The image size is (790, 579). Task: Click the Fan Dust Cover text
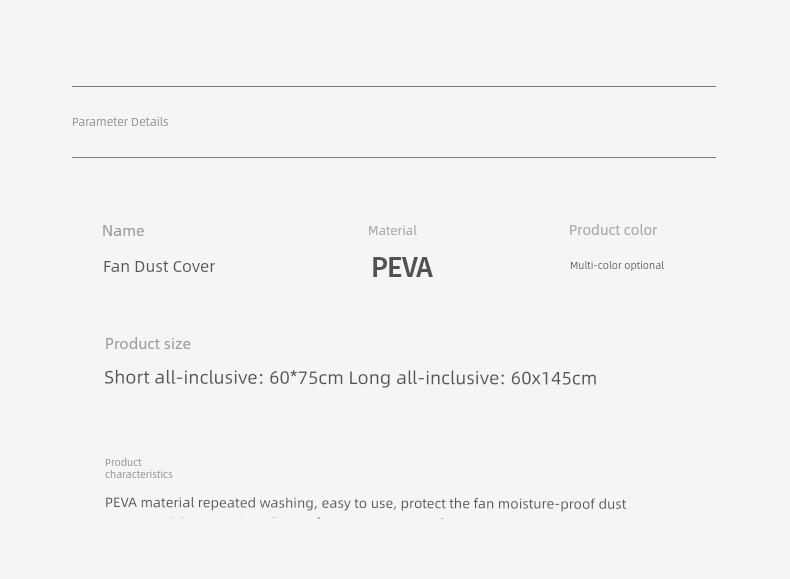[159, 267]
